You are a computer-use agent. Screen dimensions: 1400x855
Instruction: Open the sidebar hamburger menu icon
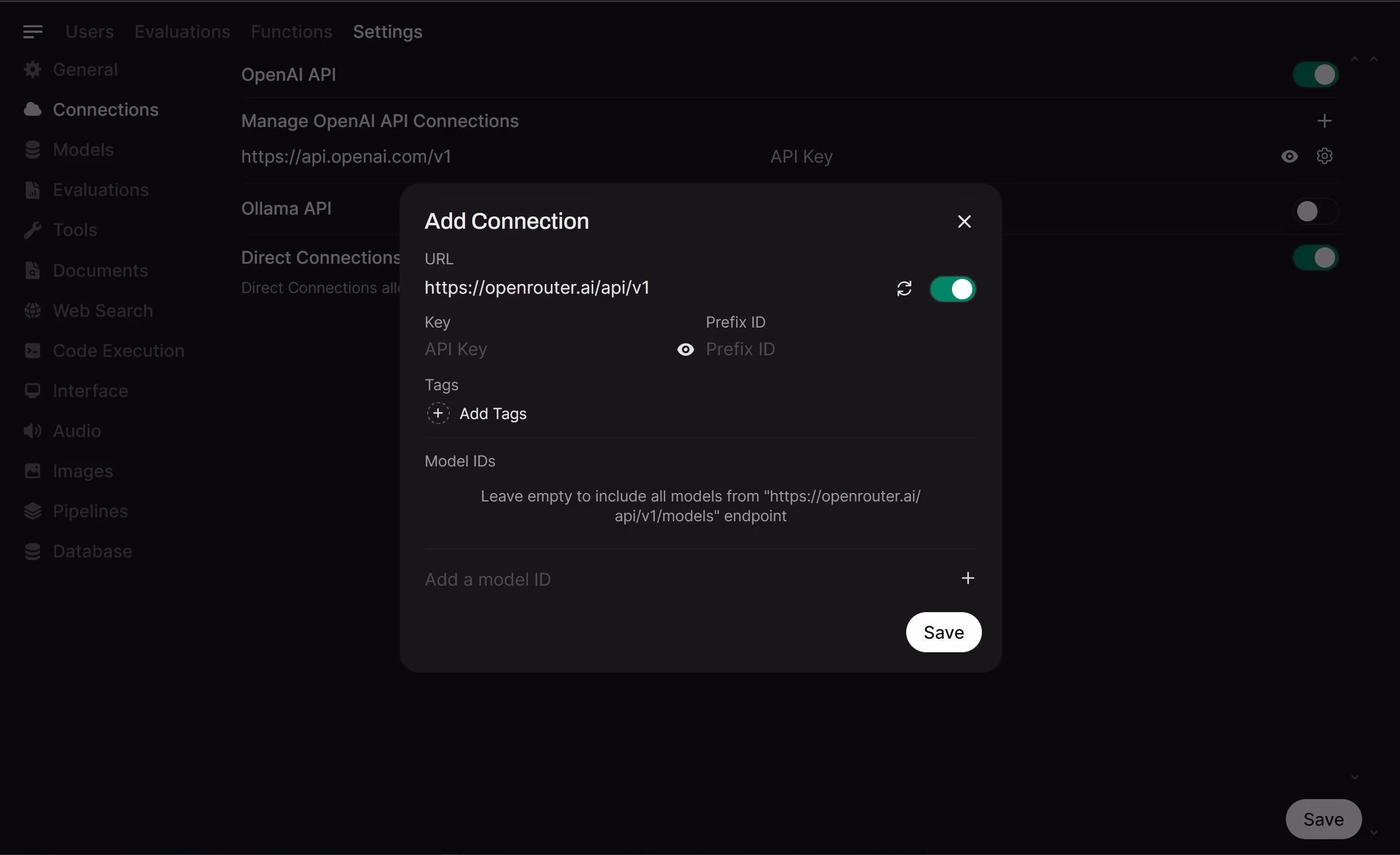[33, 32]
